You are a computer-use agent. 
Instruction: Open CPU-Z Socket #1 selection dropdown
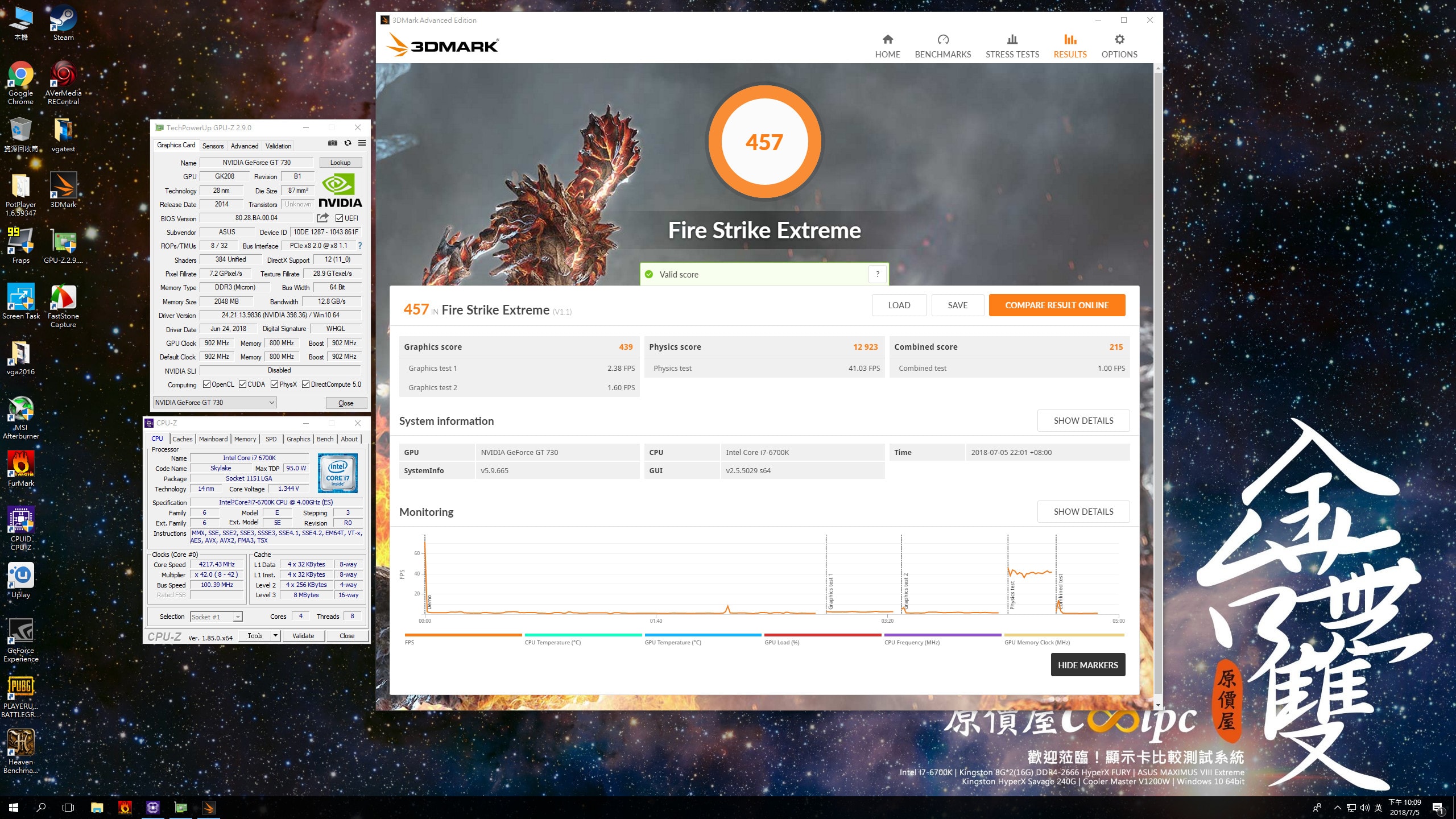216,617
